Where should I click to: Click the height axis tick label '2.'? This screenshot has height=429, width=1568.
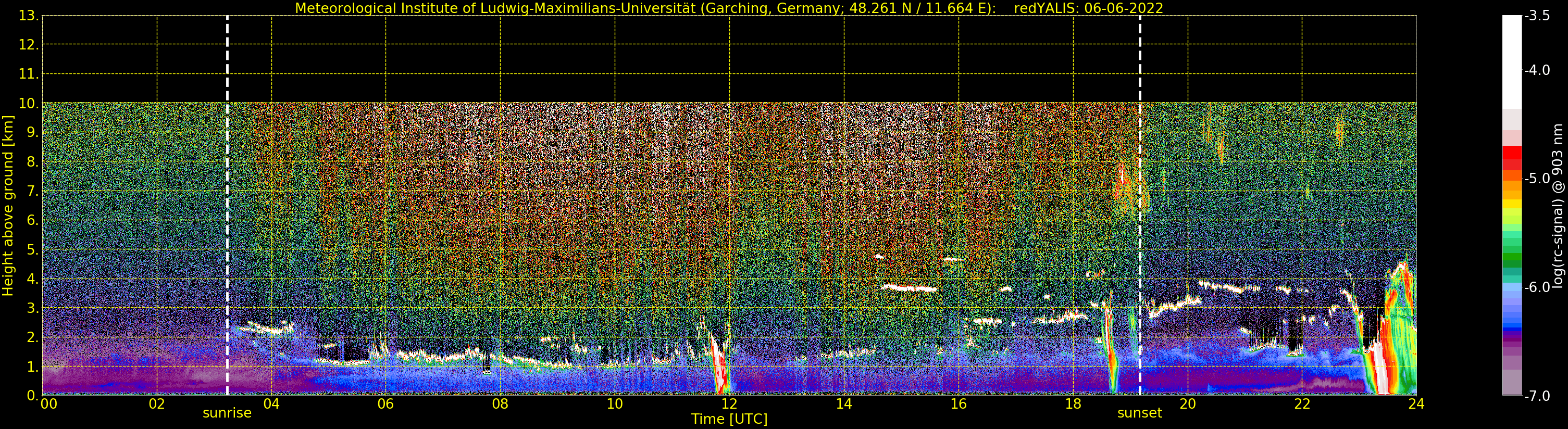33,337
